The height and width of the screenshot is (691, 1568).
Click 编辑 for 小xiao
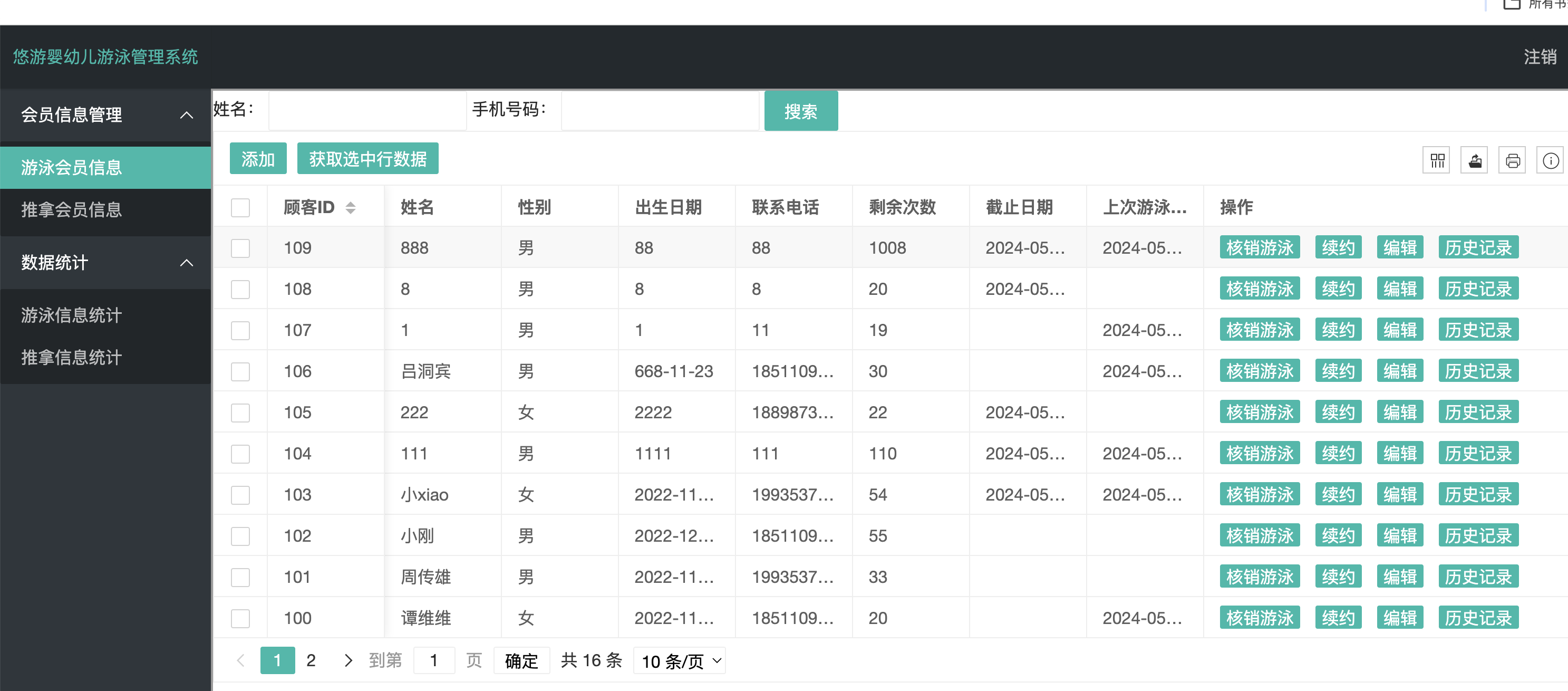1400,494
